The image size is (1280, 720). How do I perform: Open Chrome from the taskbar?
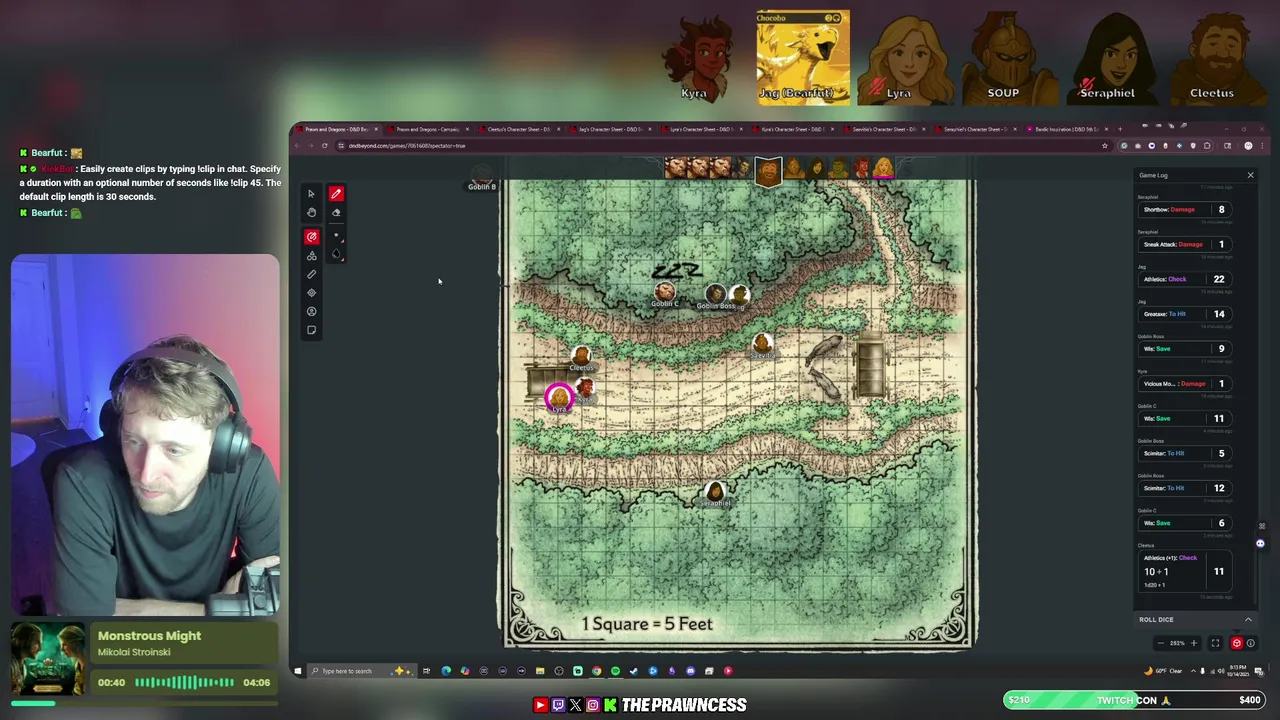(x=596, y=671)
